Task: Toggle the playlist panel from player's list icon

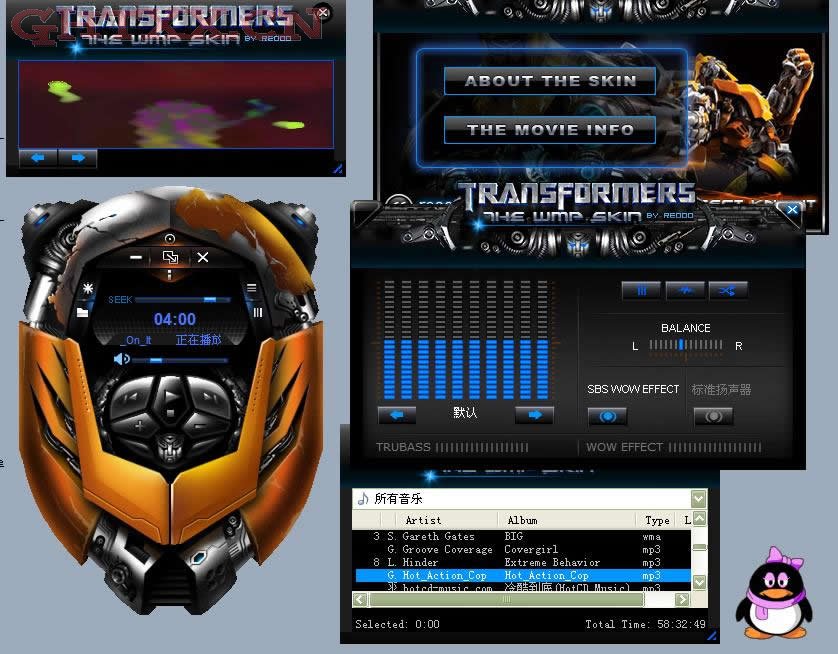Action: pyautogui.click(x=251, y=289)
